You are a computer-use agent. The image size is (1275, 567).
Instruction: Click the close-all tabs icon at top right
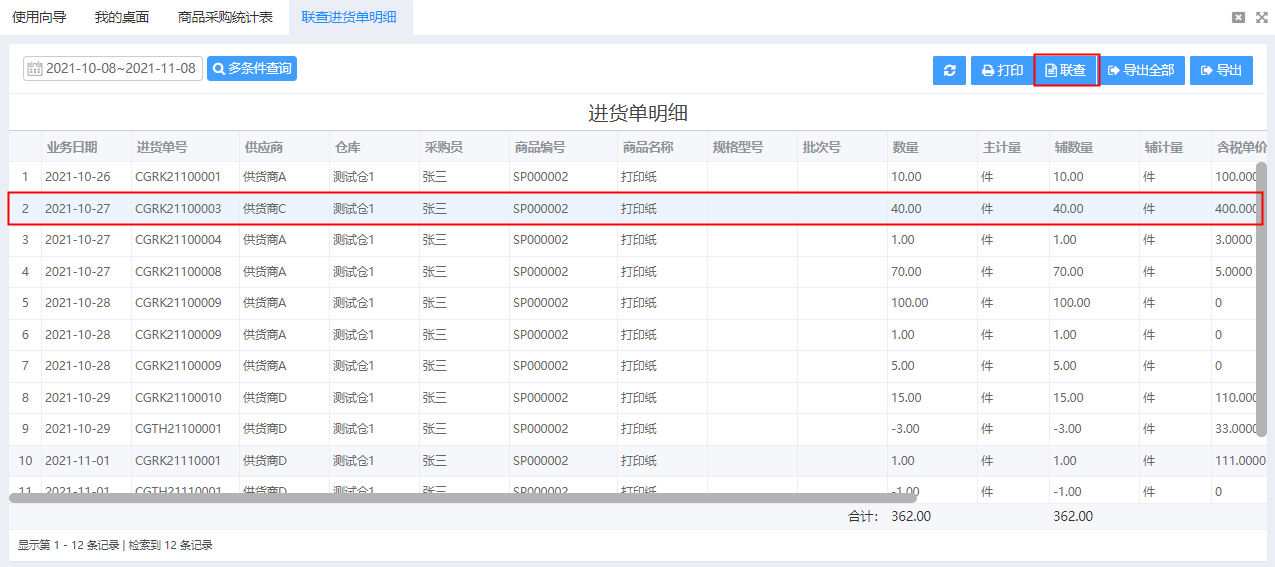pyautogui.click(x=1238, y=17)
